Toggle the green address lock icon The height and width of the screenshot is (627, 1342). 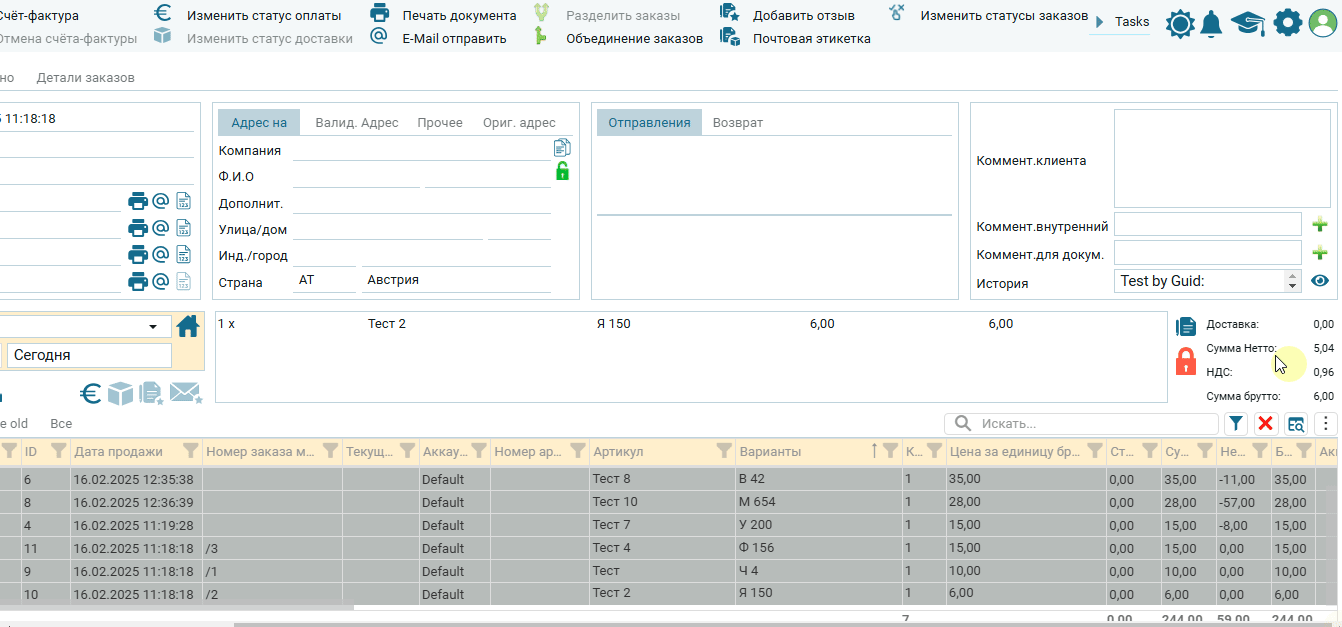[562, 172]
